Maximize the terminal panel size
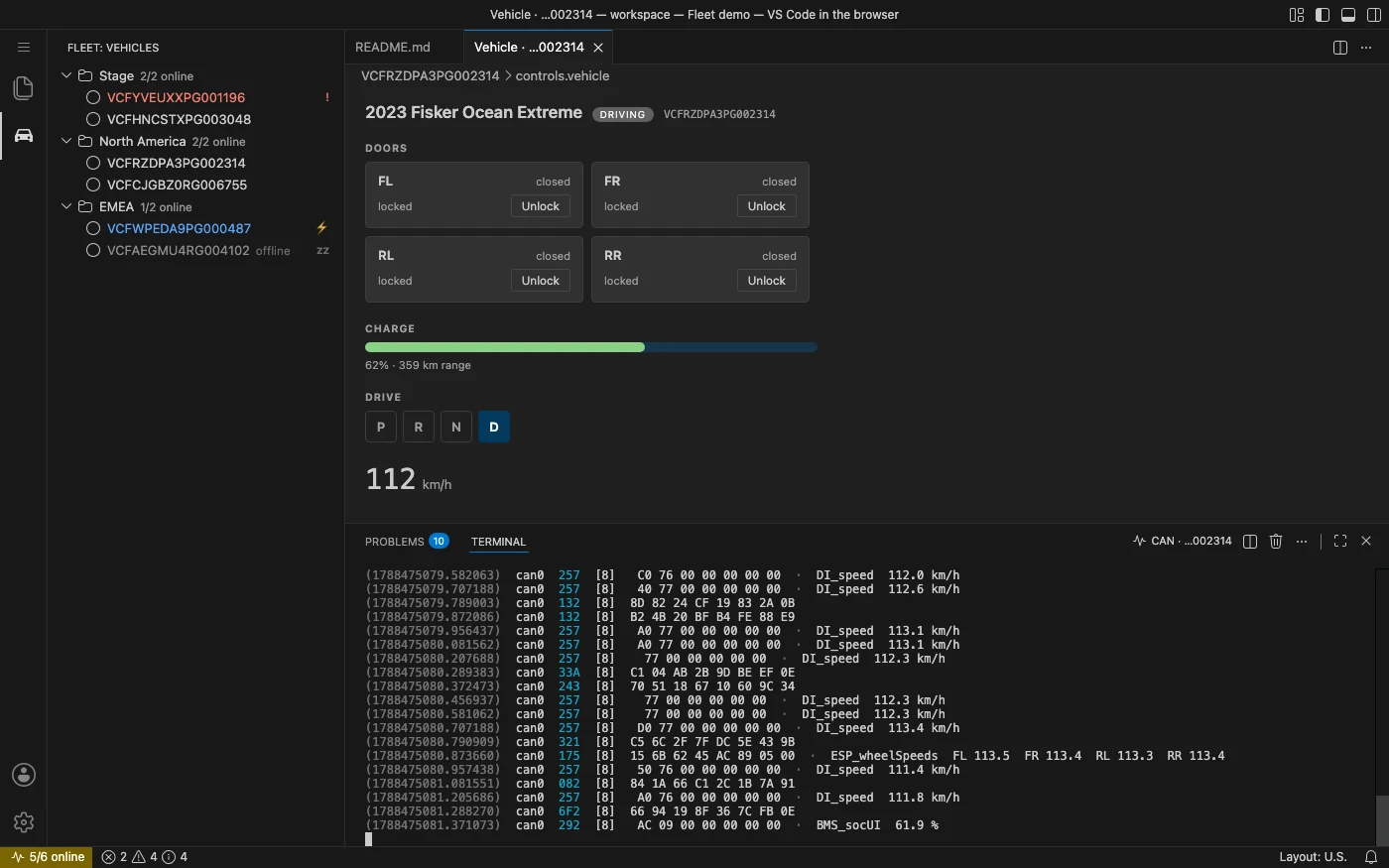 (1340, 541)
